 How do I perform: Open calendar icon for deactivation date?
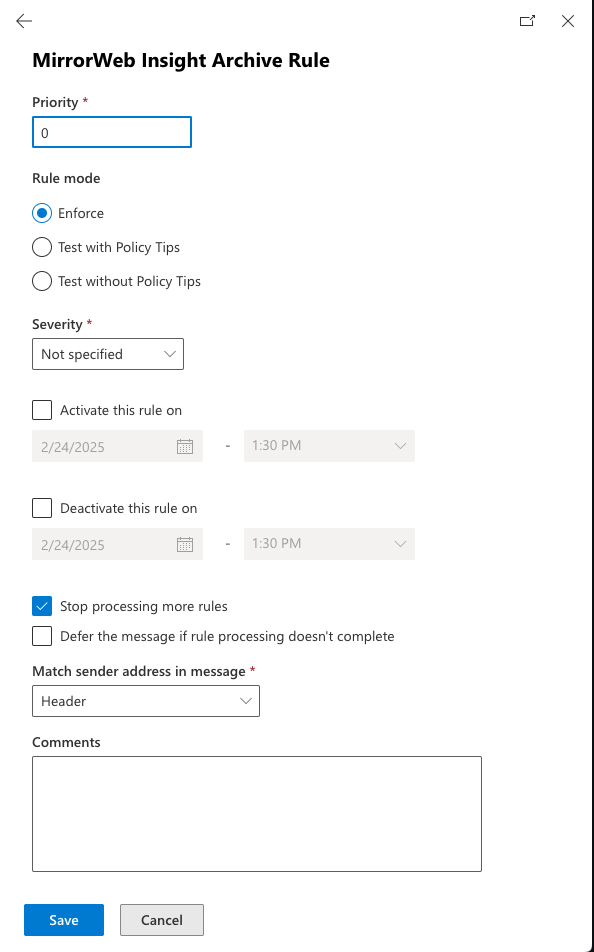185,544
